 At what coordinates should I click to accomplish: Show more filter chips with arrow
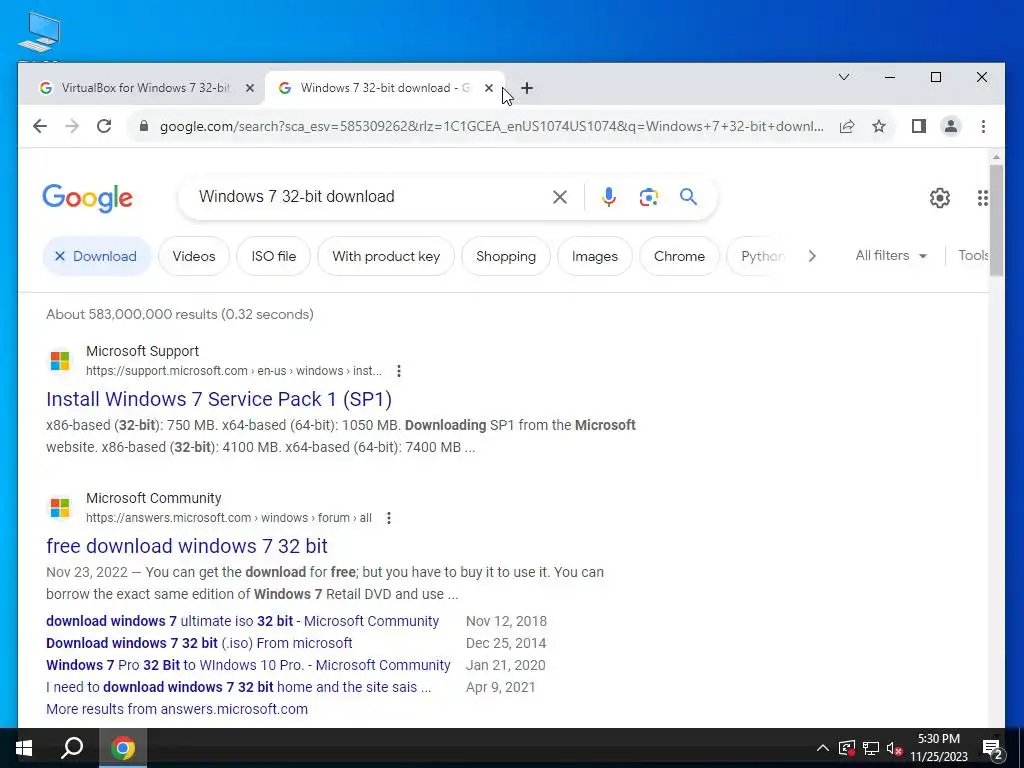[x=812, y=256]
